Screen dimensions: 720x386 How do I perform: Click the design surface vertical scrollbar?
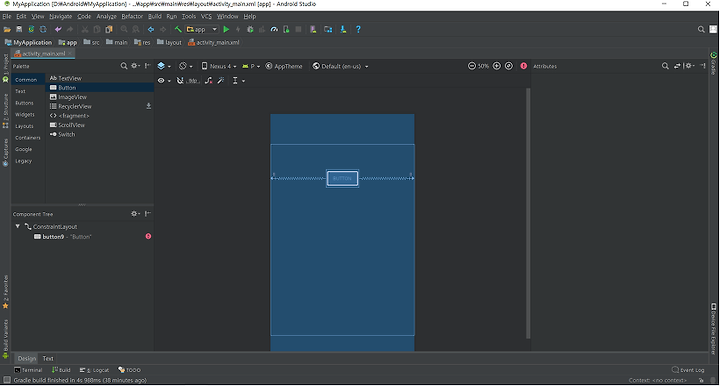528,213
